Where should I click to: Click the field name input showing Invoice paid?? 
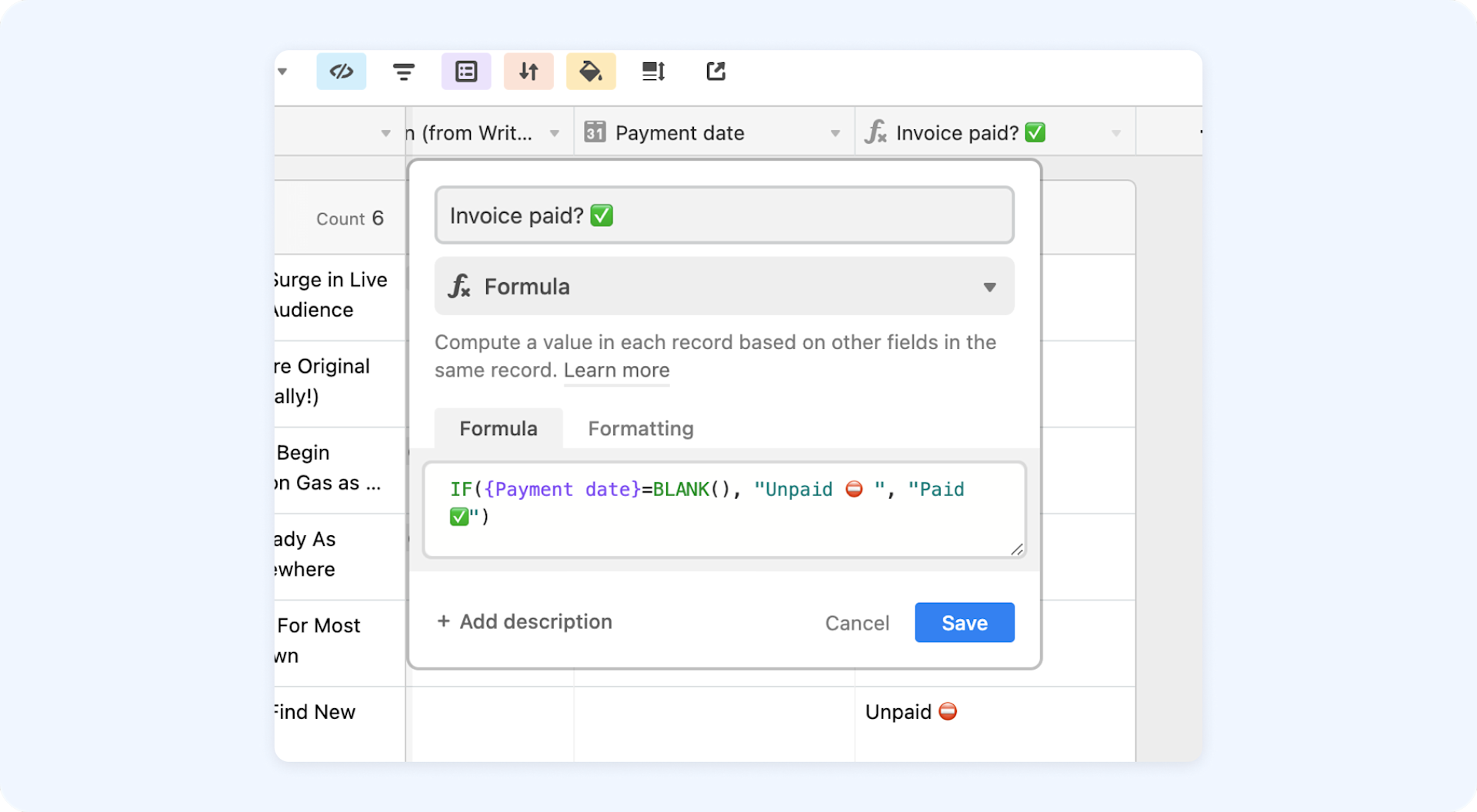pos(724,215)
